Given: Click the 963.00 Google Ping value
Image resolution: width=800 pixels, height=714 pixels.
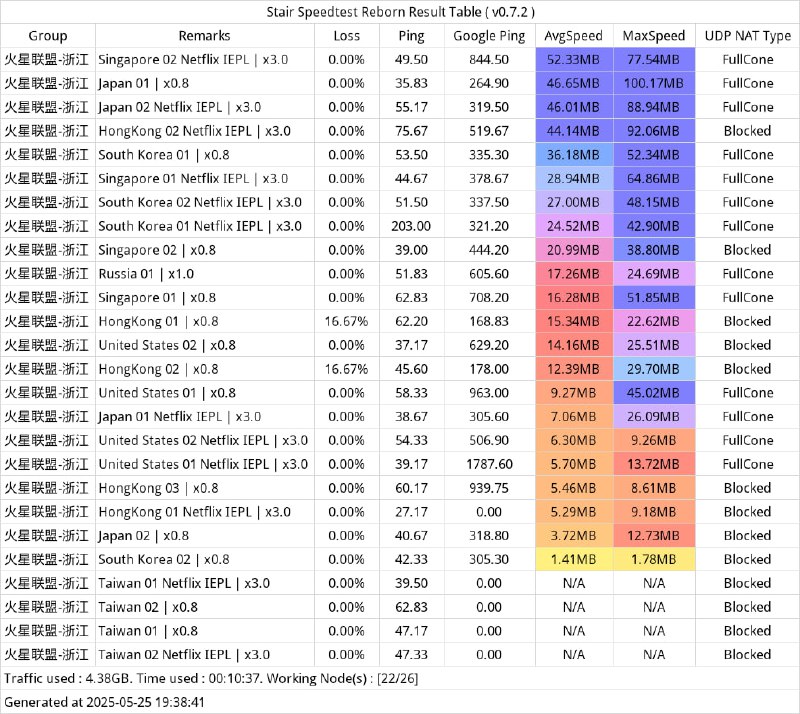Looking at the screenshot, I should 489,393.
